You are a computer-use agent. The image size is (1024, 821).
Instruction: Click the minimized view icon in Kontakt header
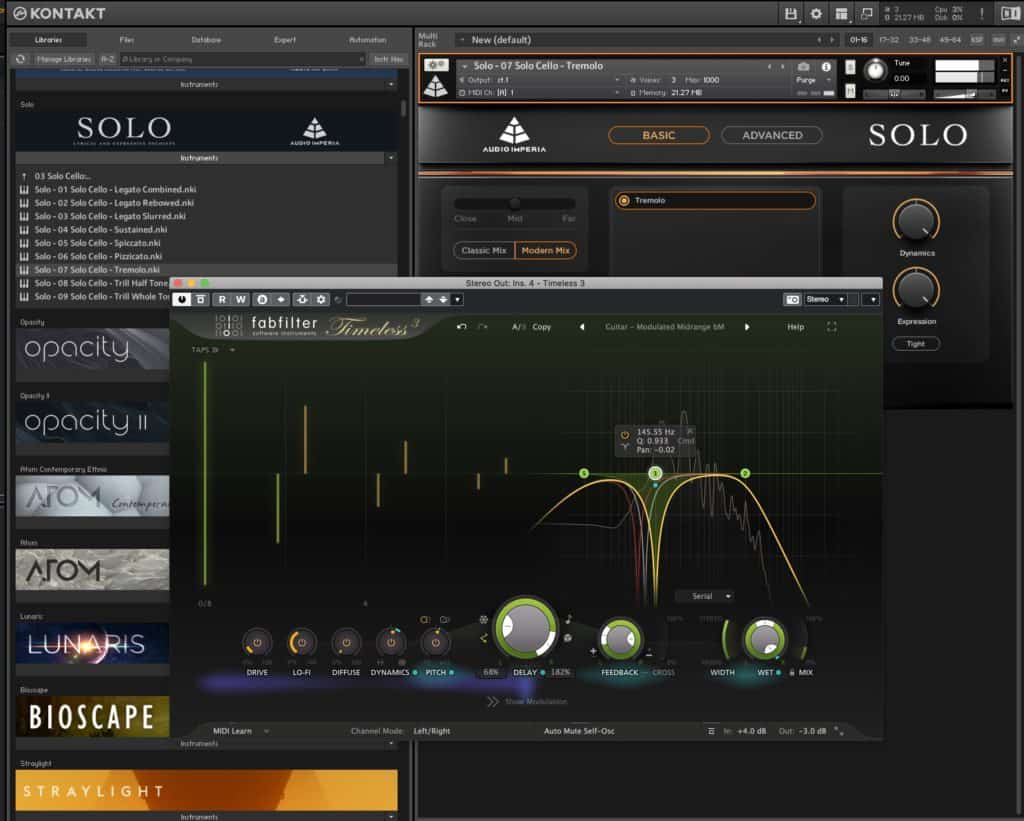[x=867, y=13]
